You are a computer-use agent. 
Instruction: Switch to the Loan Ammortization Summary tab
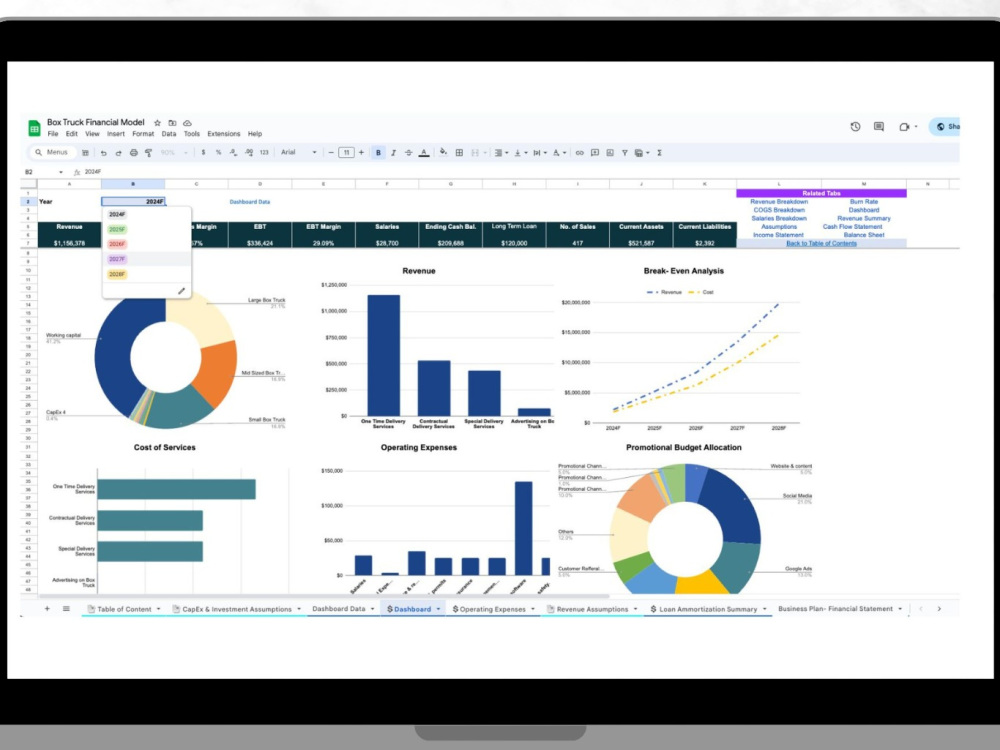(709, 610)
